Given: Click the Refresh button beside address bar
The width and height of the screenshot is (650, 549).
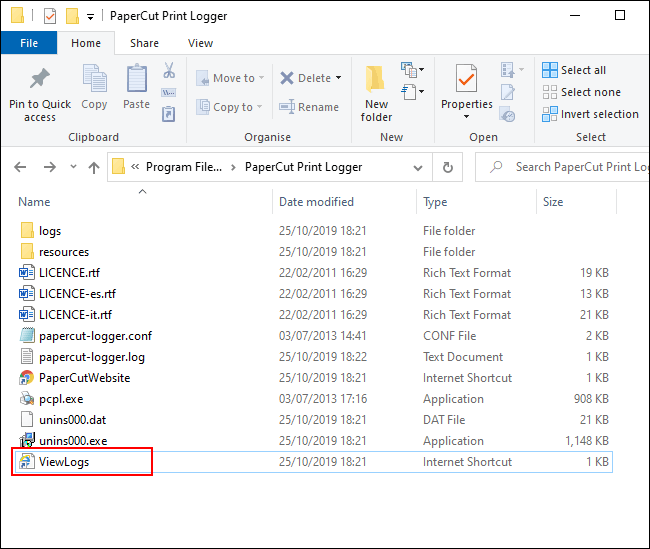Looking at the screenshot, I should coord(448,167).
